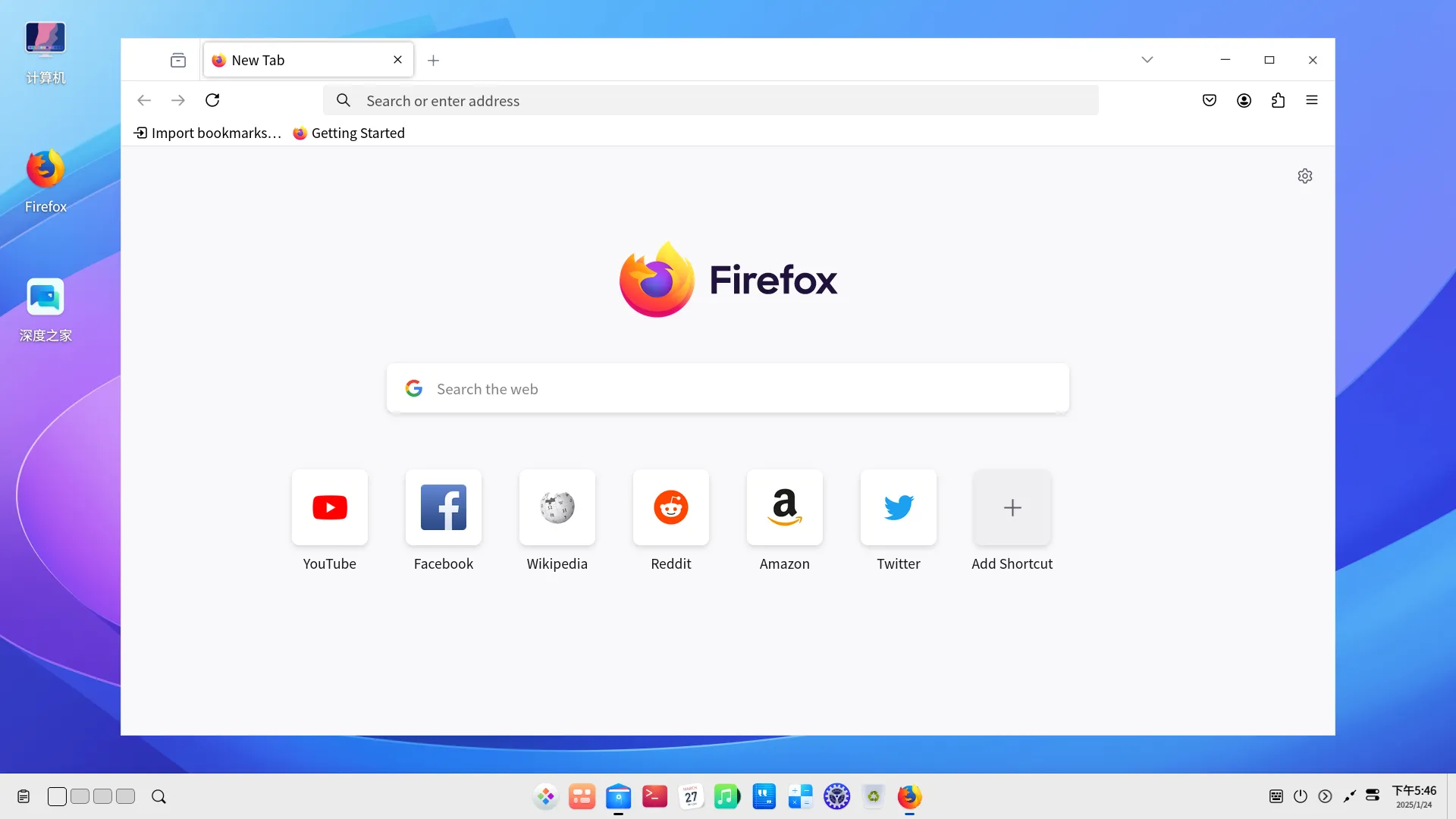Click the Add Shortcut tile
Screen dimensions: 1456x819
pyautogui.click(x=1012, y=507)
